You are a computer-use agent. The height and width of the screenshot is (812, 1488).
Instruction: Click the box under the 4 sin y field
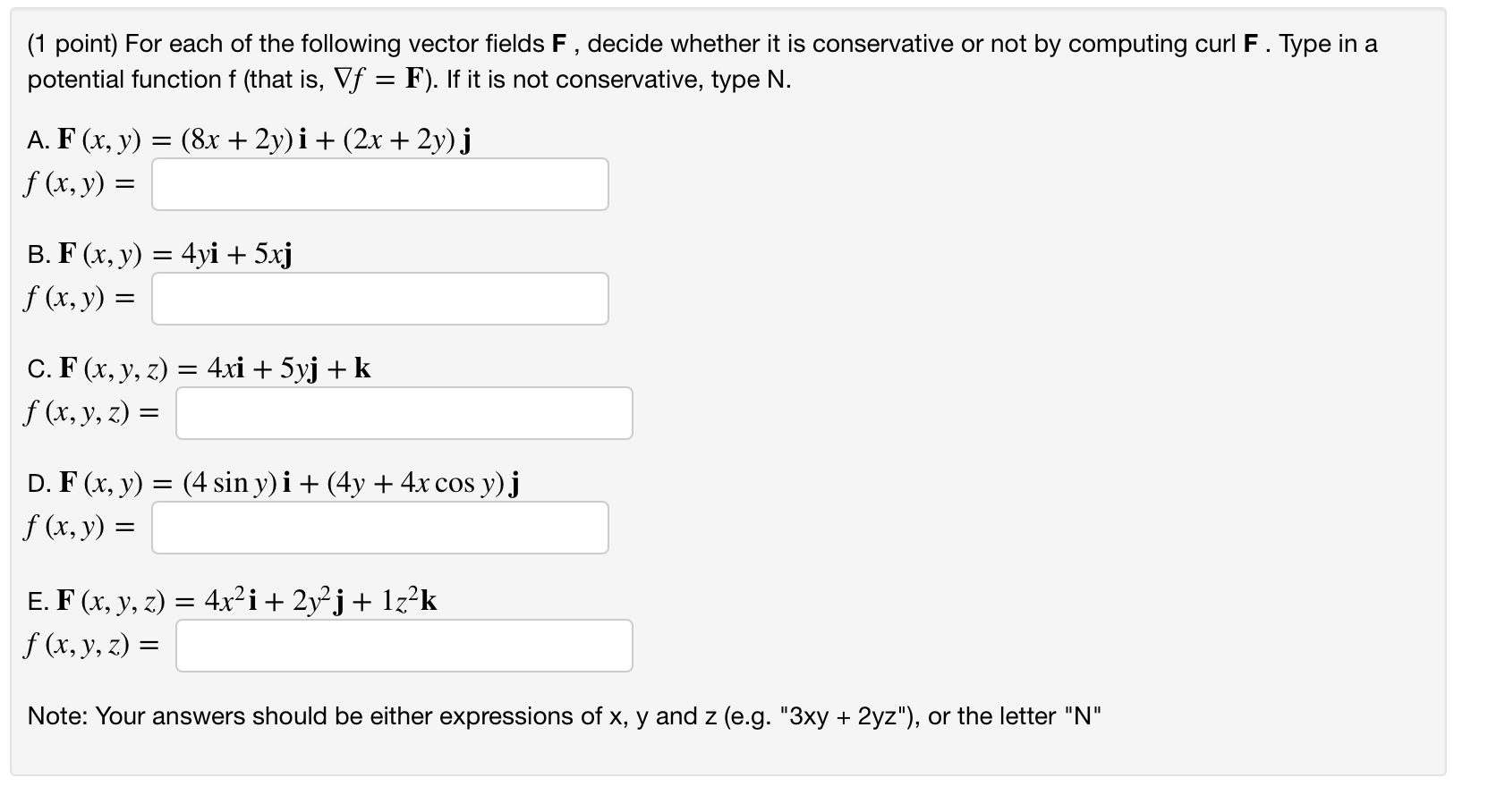pos(380,528)
